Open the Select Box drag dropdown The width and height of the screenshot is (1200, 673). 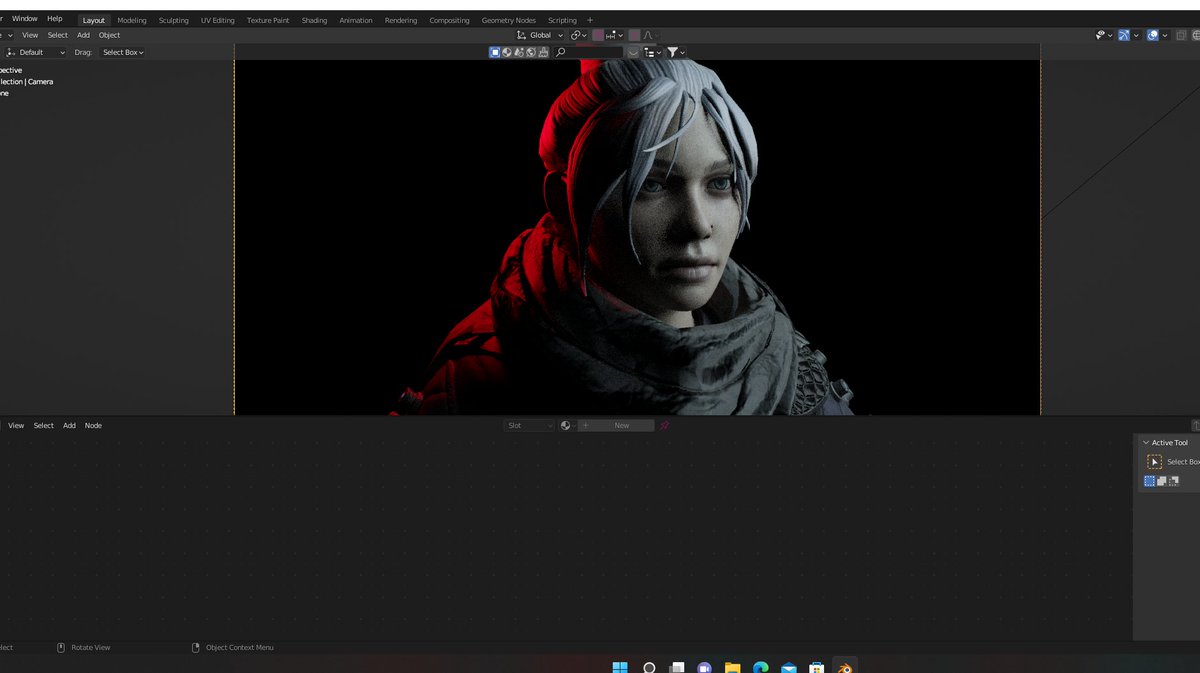tap(123, 52)
